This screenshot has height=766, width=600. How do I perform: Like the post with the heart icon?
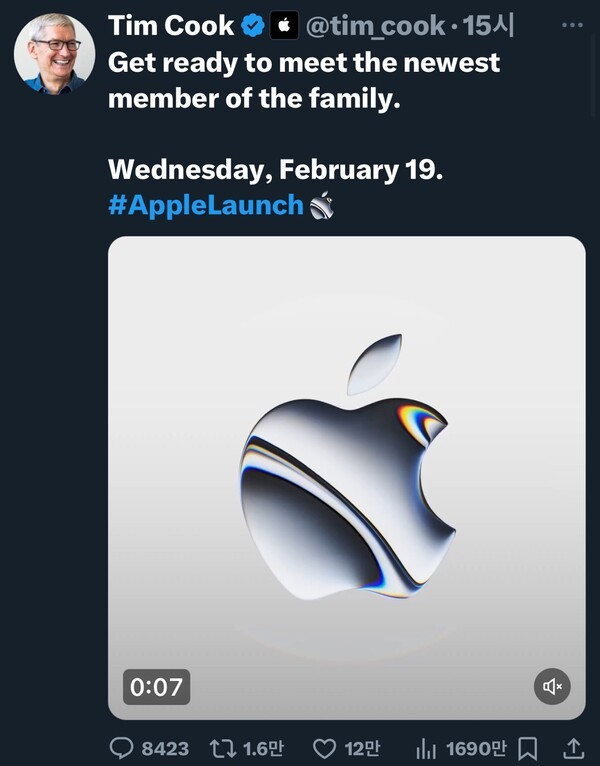click(x=324, y=747)
